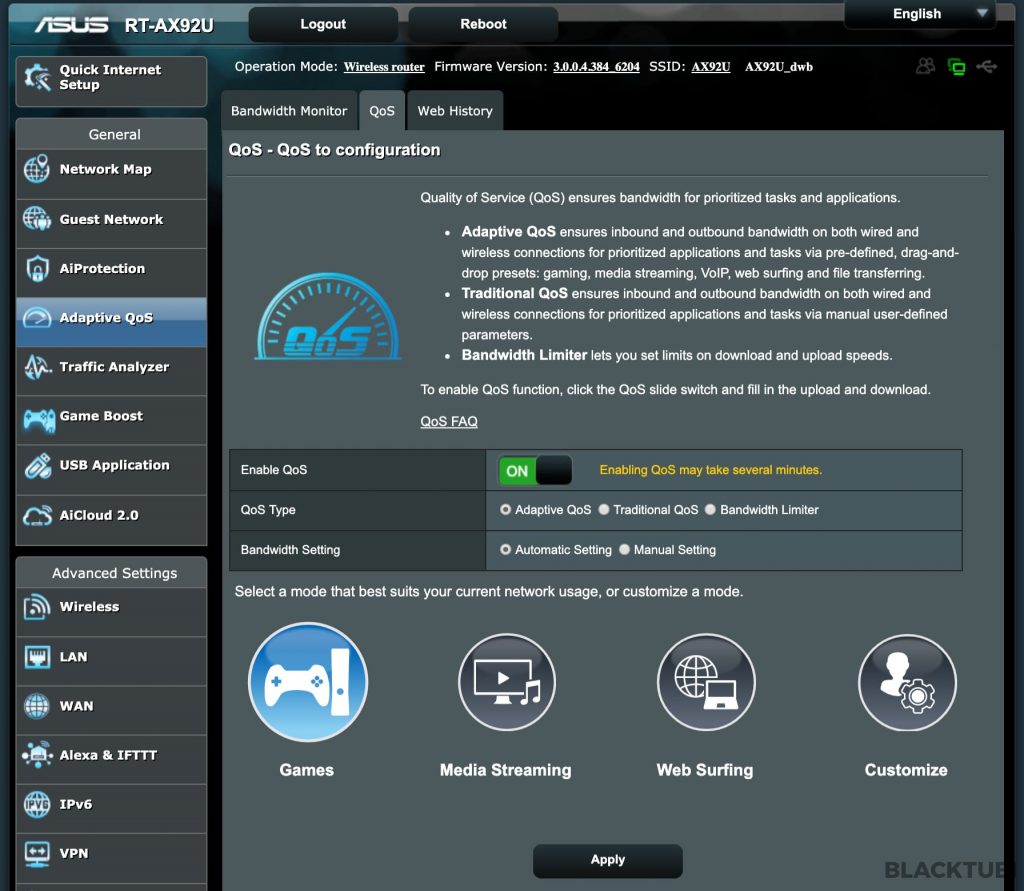Click the Guest Network icon
This screenshot has height=891, width=1024.
pyautogui.click(x=37, y=219)
